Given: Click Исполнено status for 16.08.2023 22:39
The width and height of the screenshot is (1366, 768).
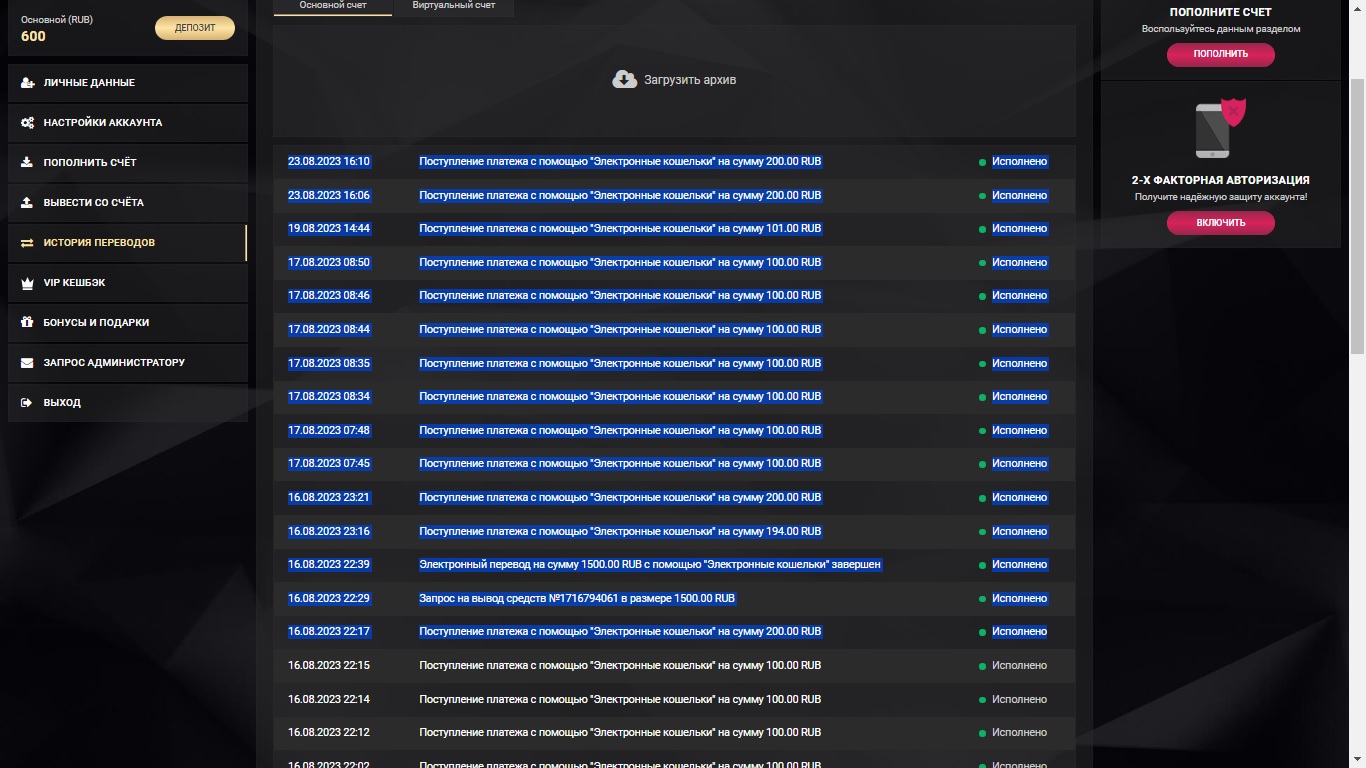Looking at the screenshot, I should pos(1019,565).
